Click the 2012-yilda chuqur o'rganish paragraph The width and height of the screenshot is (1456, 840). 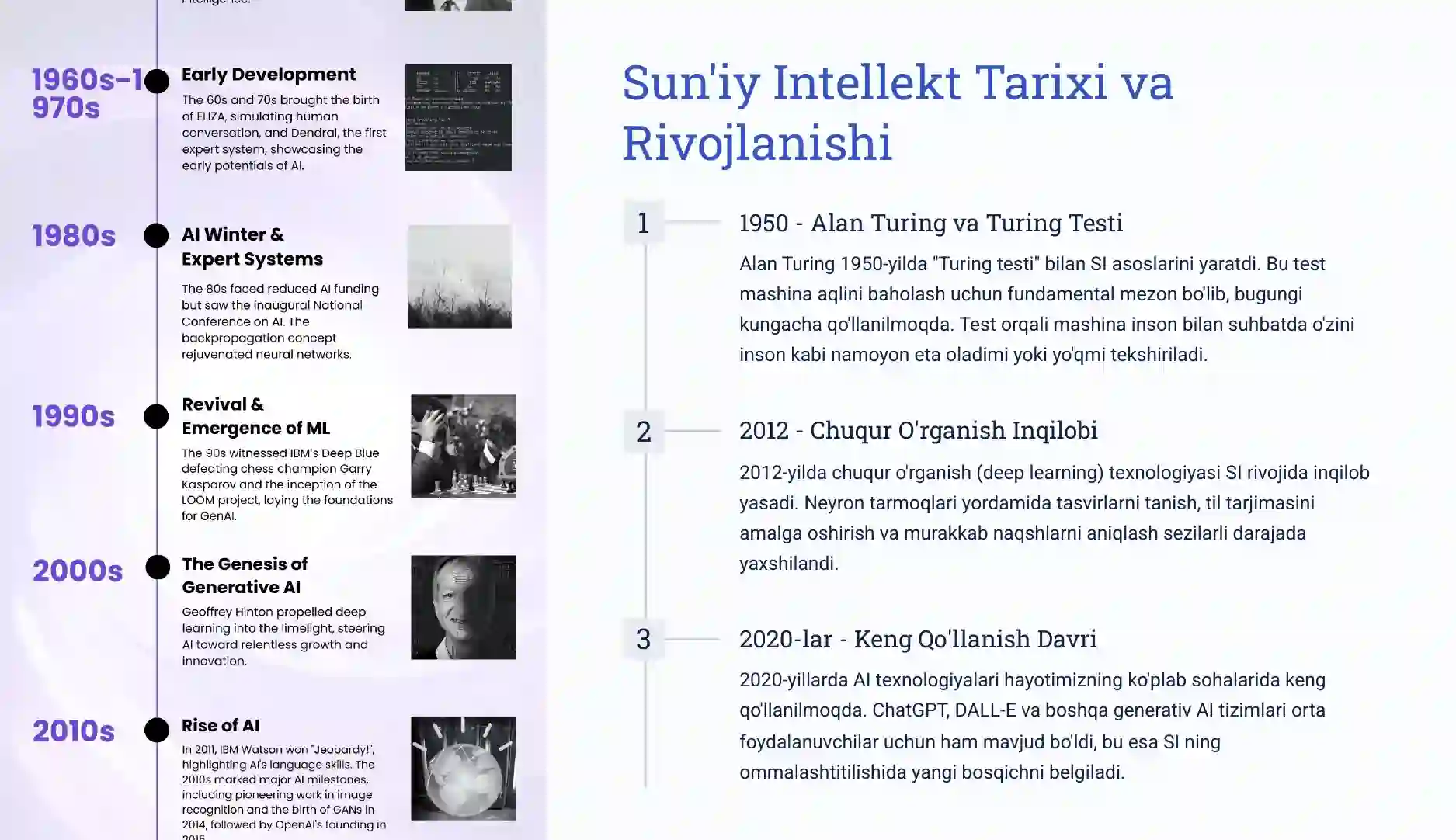pos(1055,518)
